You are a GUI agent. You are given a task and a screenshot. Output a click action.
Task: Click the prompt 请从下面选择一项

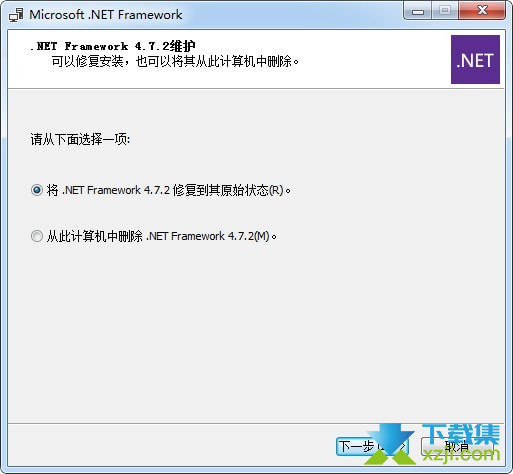pos(80,139)
